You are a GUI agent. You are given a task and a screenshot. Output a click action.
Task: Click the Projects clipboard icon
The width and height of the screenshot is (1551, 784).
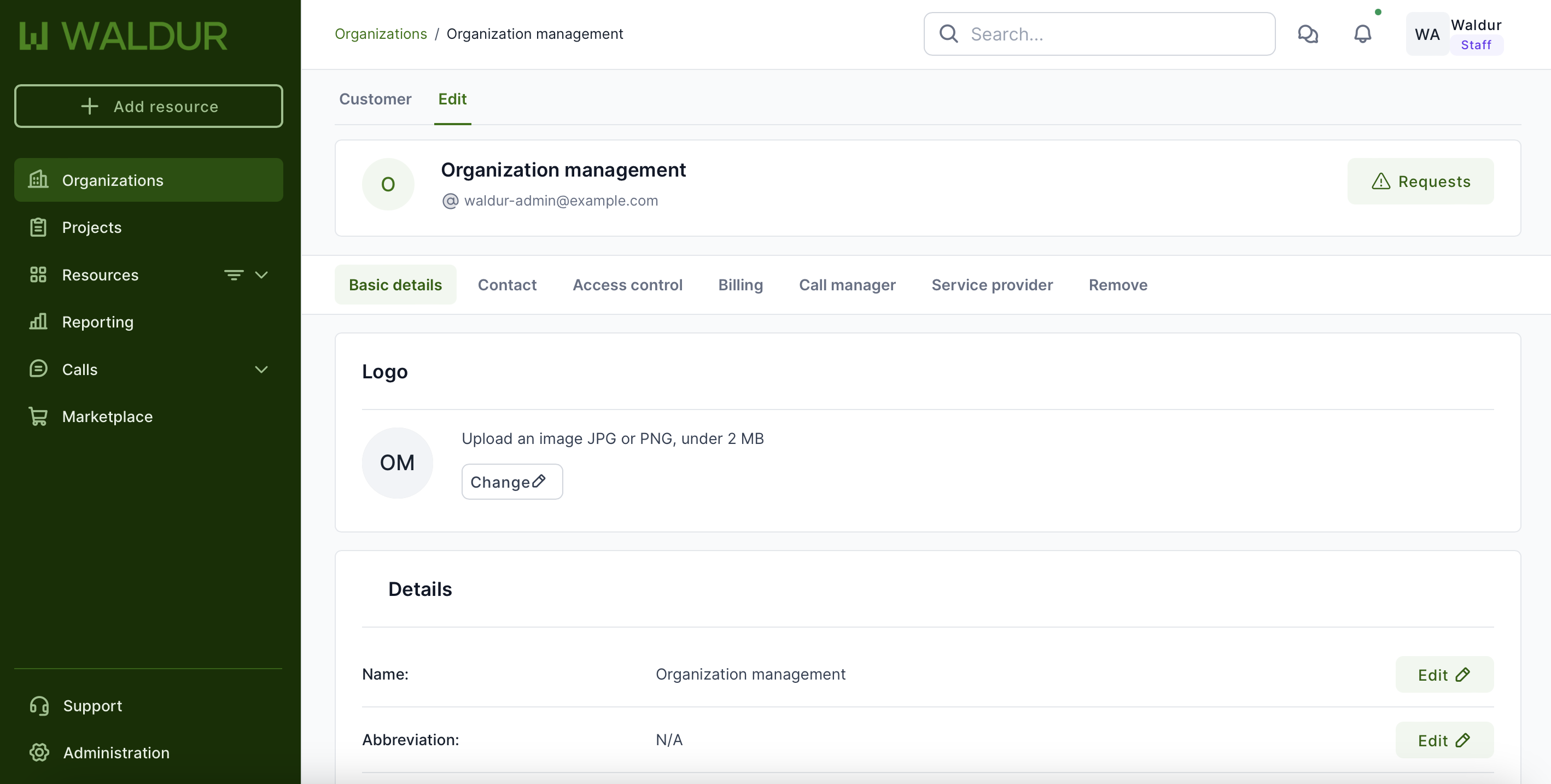[38, 227]
